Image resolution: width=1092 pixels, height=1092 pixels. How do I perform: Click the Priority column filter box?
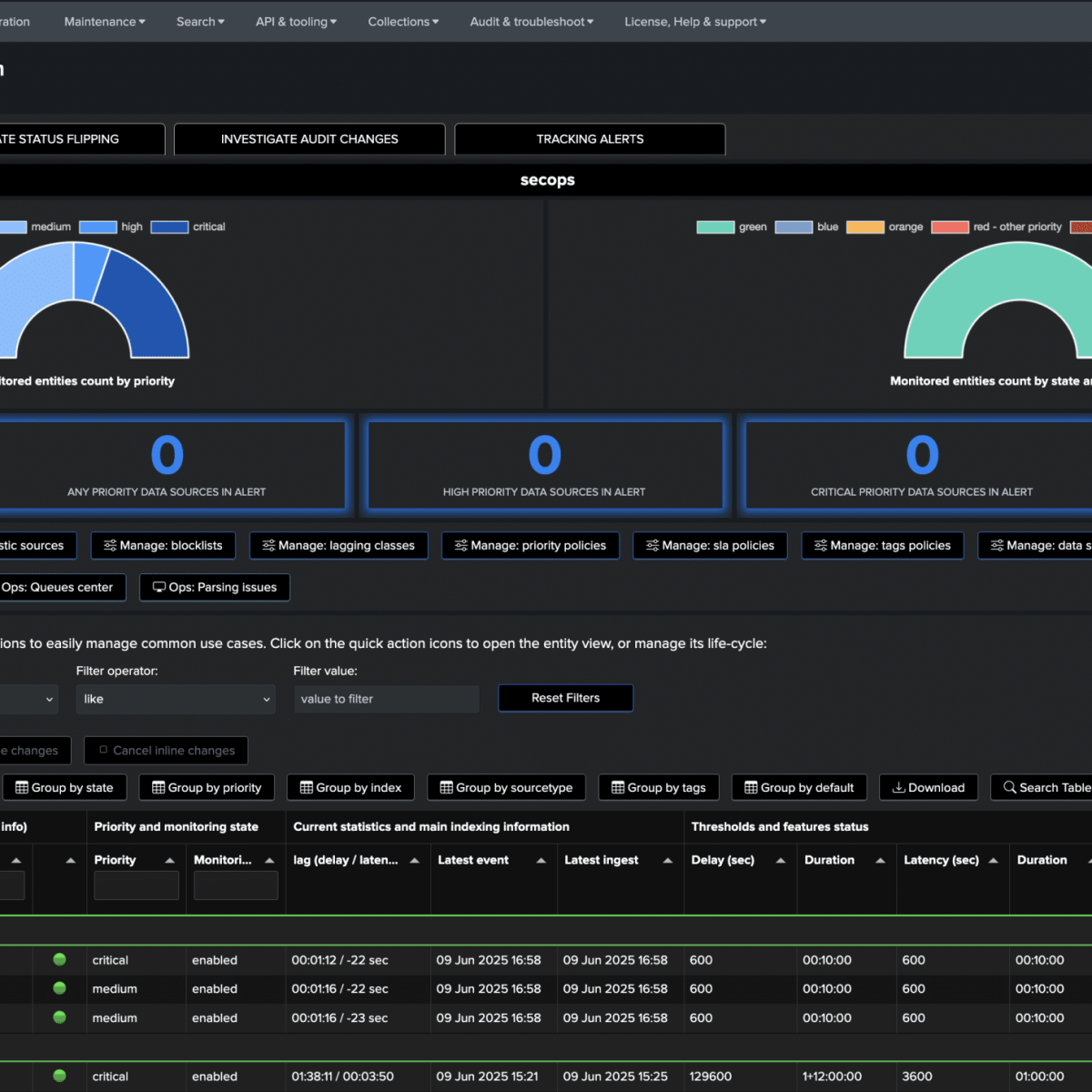tap(136, 885)
